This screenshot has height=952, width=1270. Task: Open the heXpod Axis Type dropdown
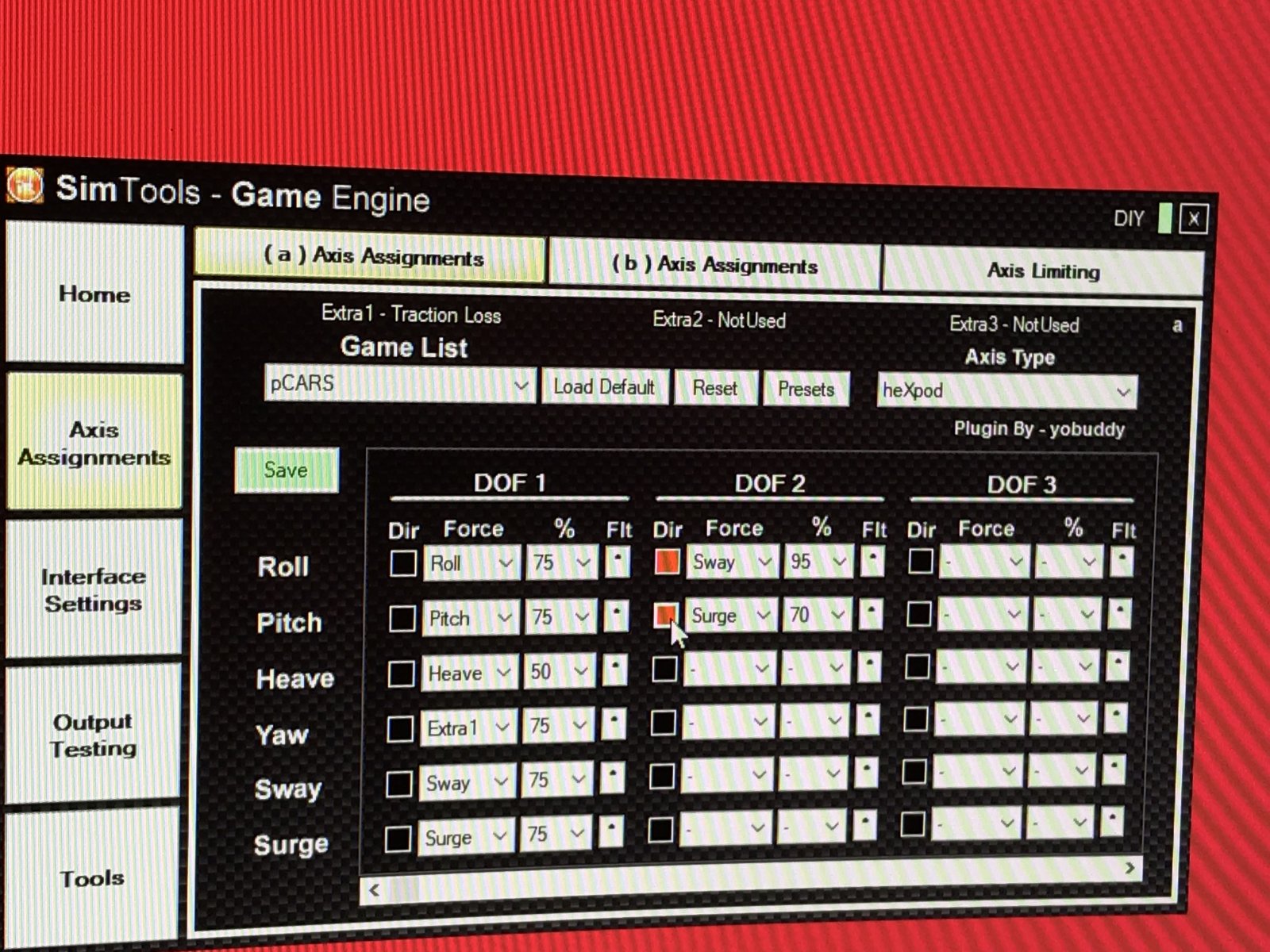pos(1006,391)
